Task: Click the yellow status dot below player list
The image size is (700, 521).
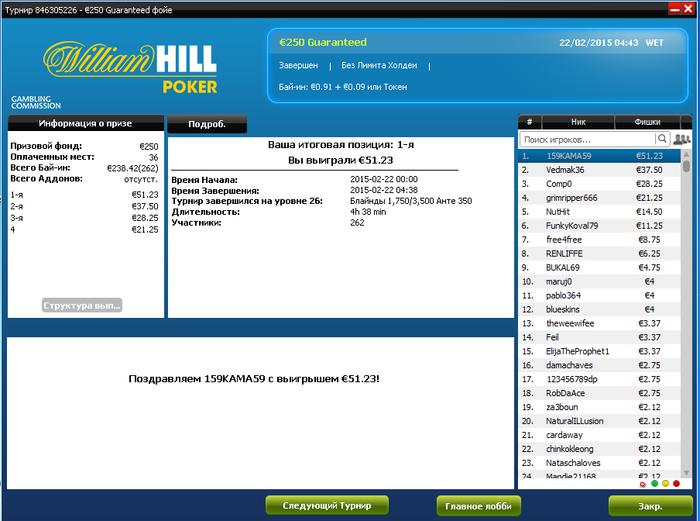Action: [665, 483]
